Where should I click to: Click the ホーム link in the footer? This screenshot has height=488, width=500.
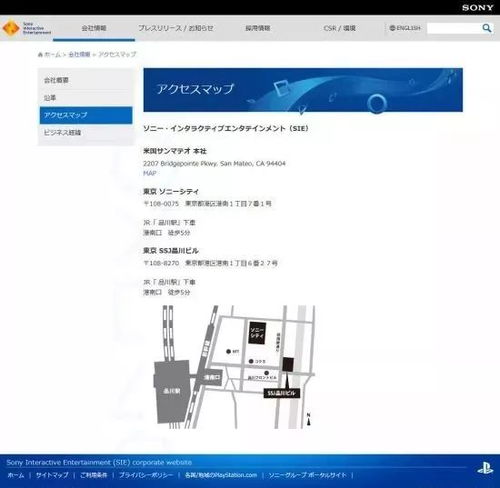tap(16, 475)
